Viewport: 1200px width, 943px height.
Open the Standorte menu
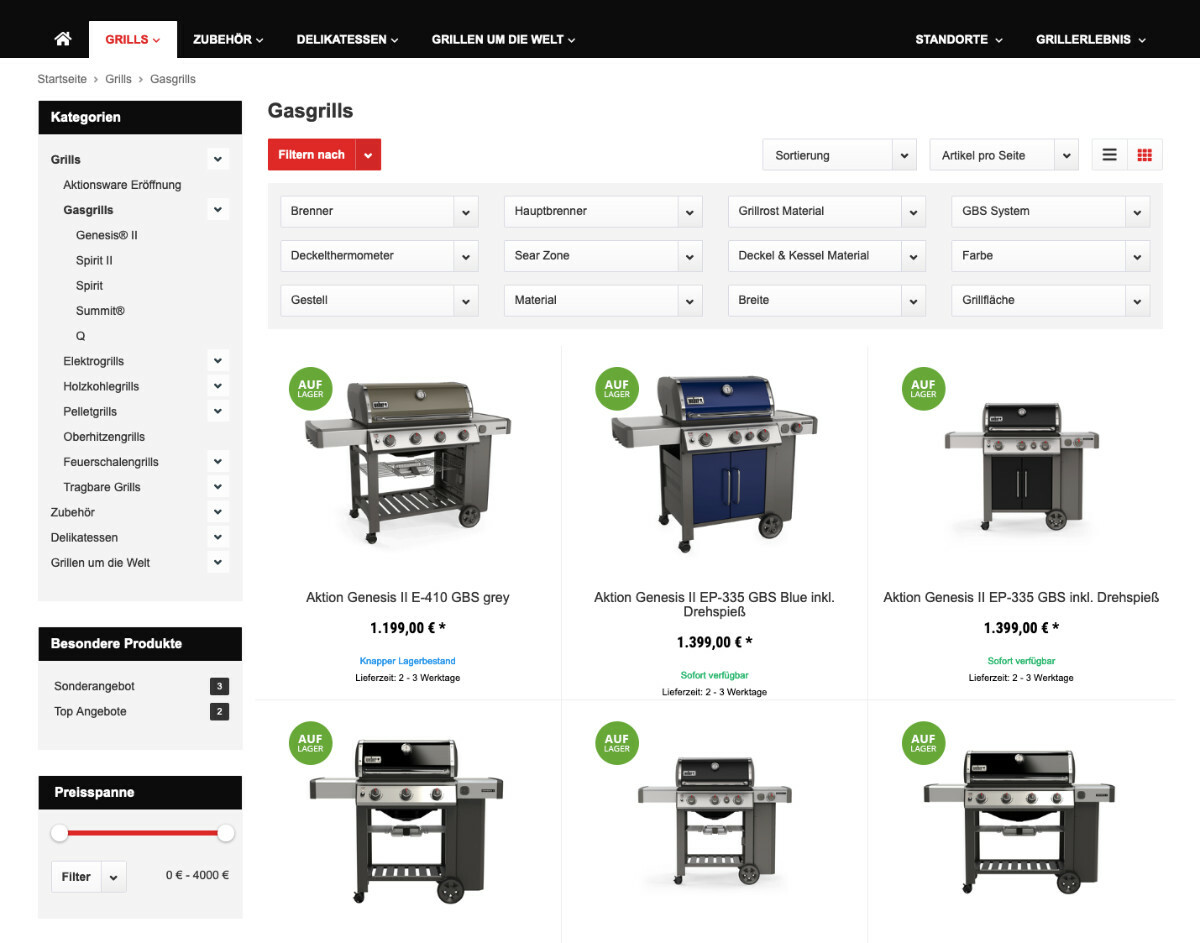click(x=959, y=40)
